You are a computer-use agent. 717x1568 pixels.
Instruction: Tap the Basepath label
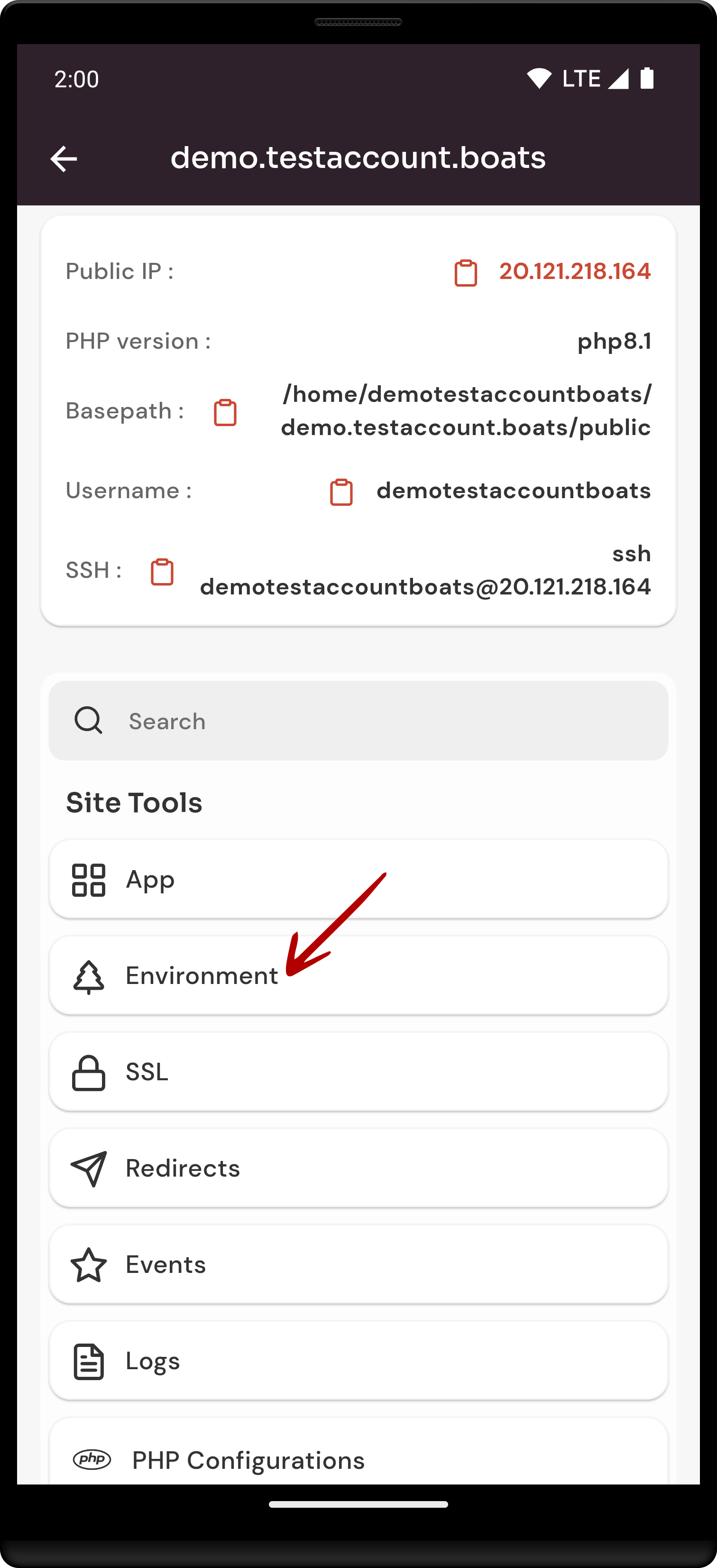pyautogui.click(x=125, y=411)
